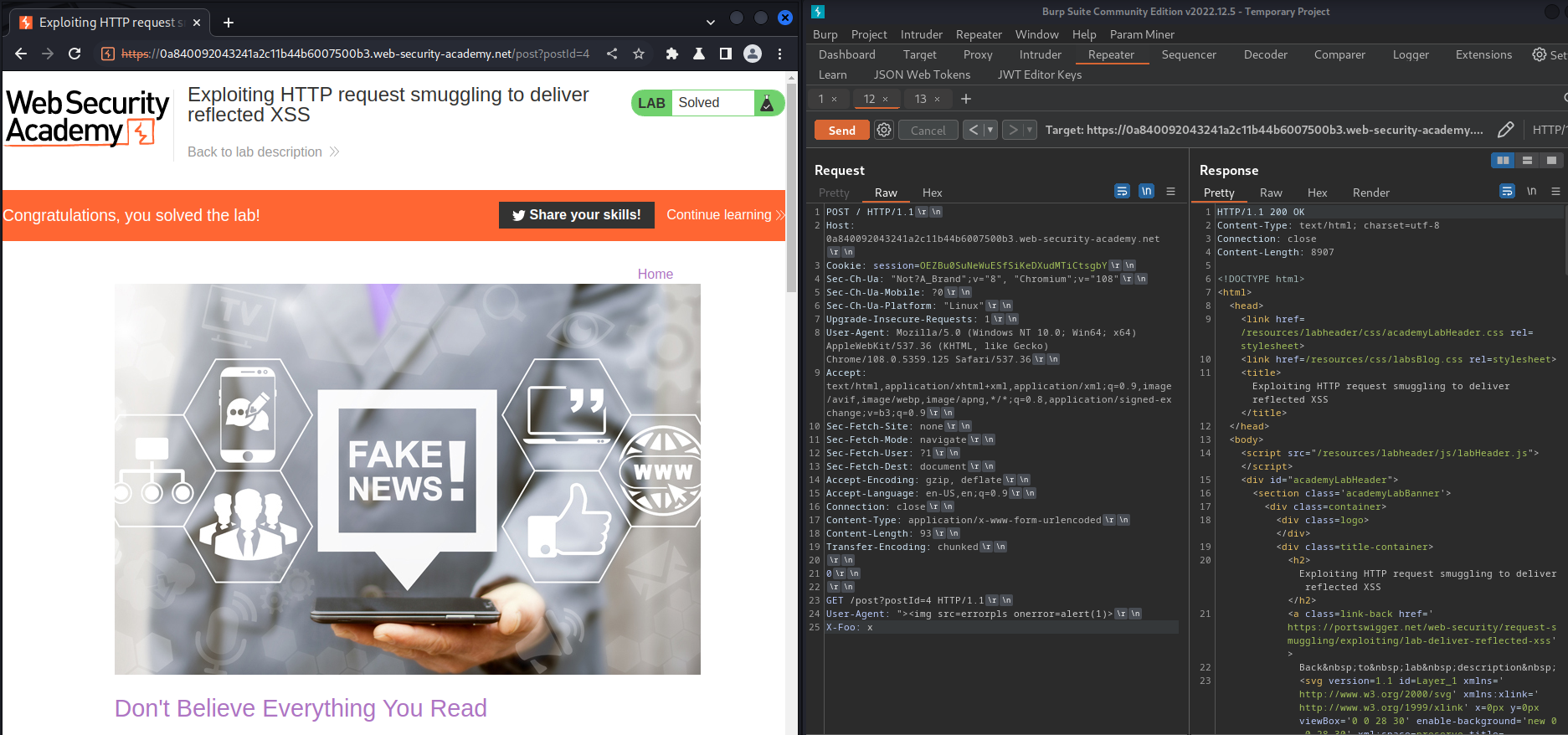Screen dimensions: 1568x735
Task: Add a new Repeater tab with plus icon
Action: click(966, 99)
